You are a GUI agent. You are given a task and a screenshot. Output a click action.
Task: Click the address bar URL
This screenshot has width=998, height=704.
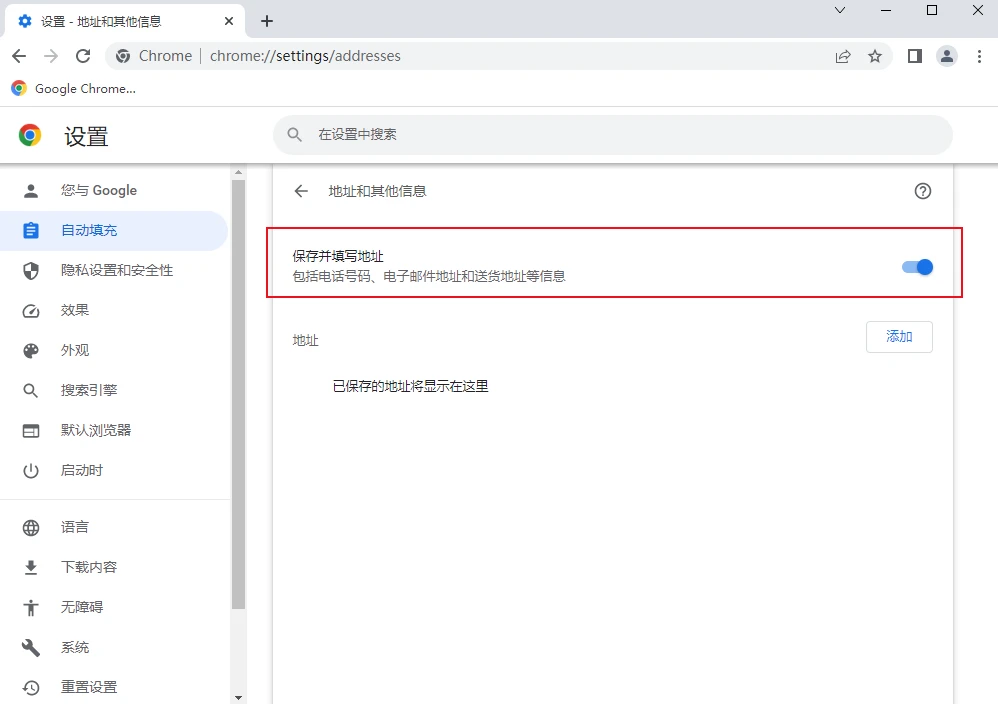pos(305,56)
